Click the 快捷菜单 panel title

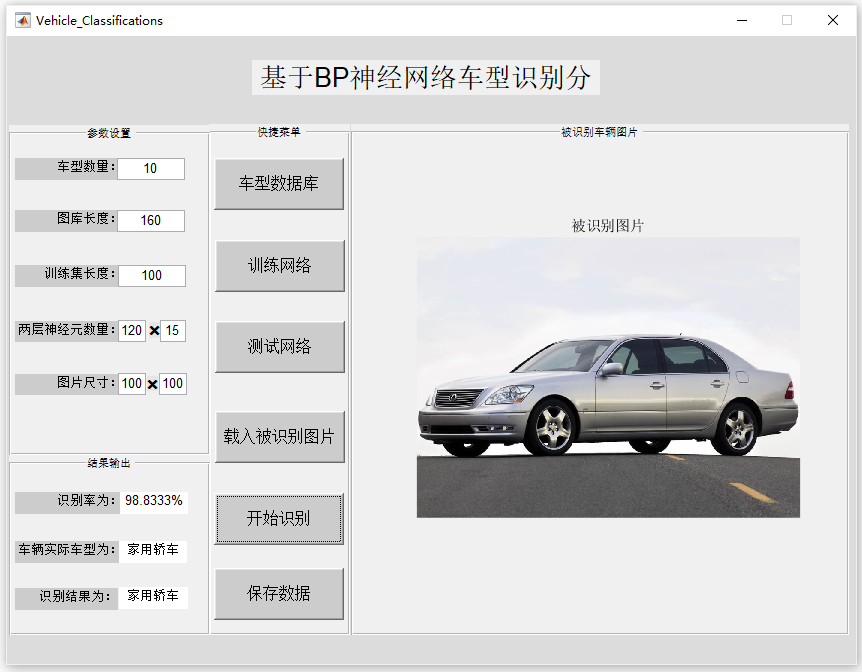point(279,133)
